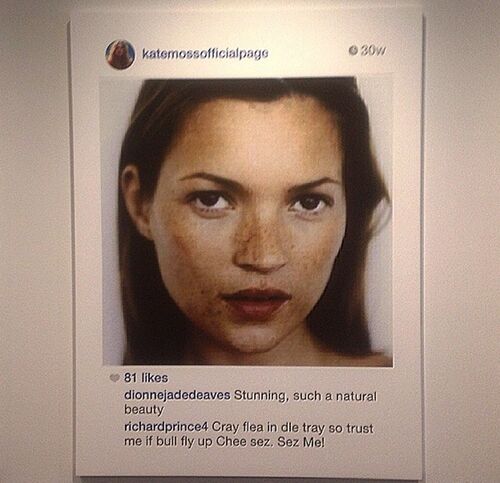Click the heart icon beside 81 likes
The height and width of the screenshot is (483, 500).
(x=114, y=378)
